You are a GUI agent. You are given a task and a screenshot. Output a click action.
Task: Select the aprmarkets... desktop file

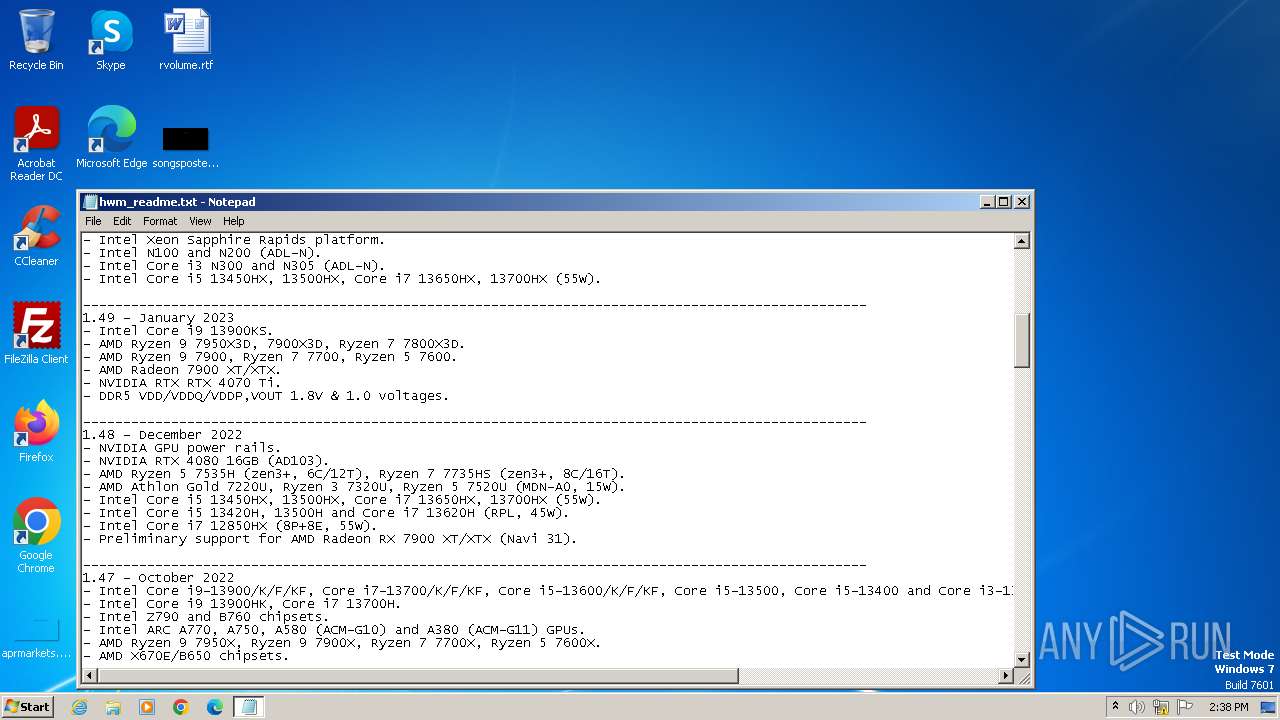36,640
